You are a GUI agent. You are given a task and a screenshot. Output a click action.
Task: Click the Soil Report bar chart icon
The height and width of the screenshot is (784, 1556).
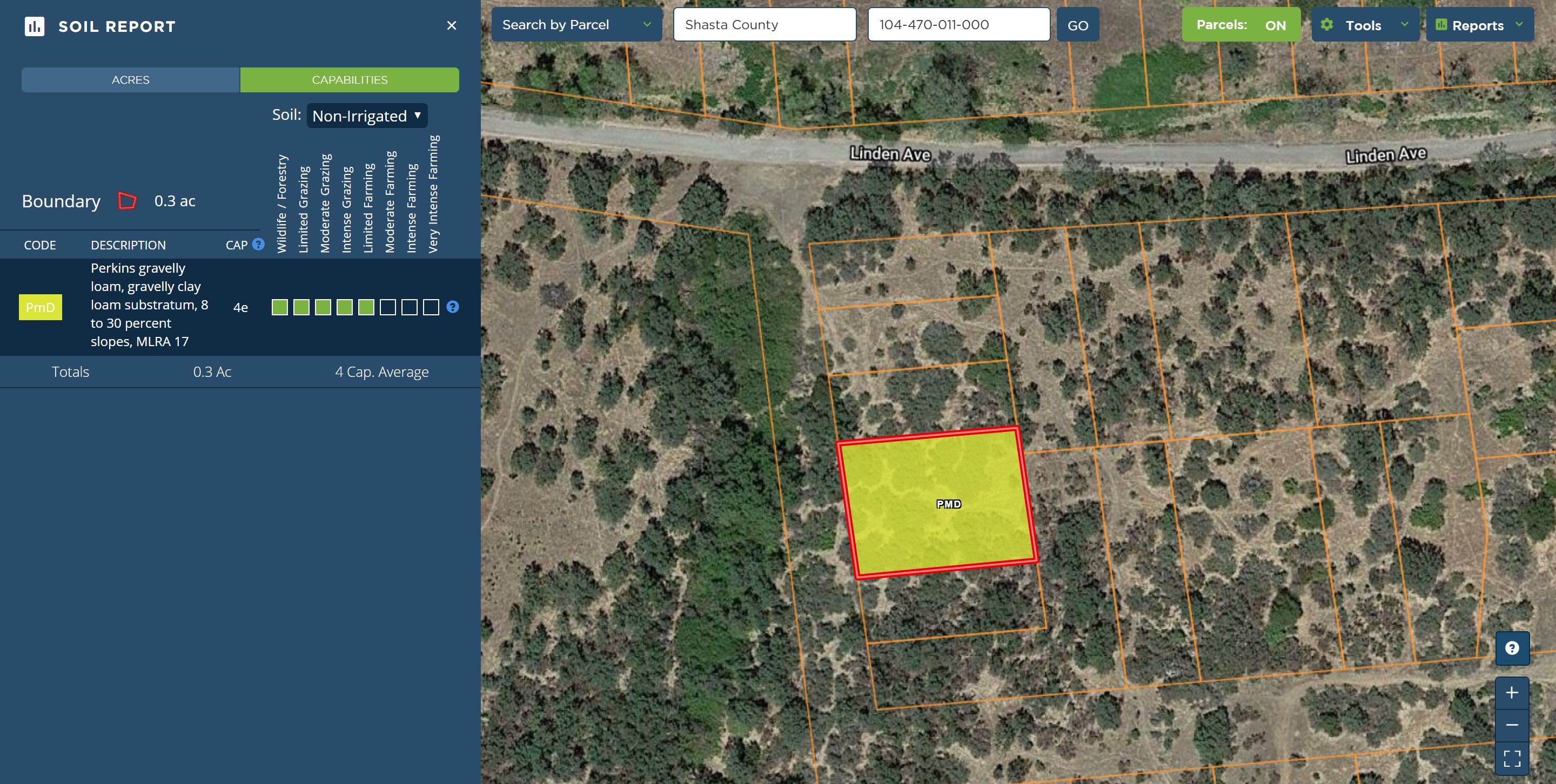pos(35,26)
